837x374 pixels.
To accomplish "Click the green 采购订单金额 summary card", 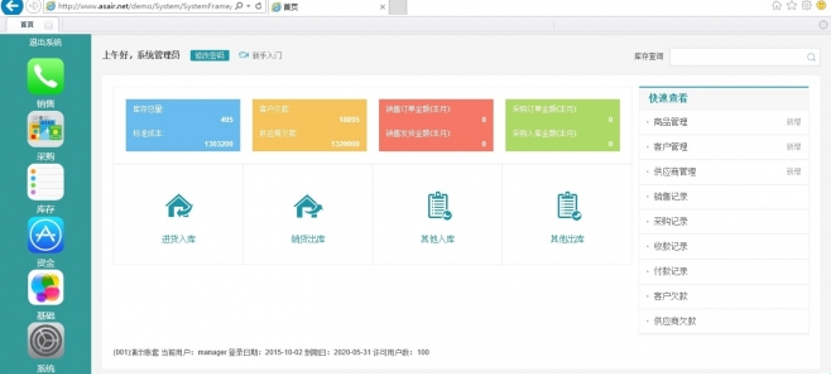I will point(563,125).
